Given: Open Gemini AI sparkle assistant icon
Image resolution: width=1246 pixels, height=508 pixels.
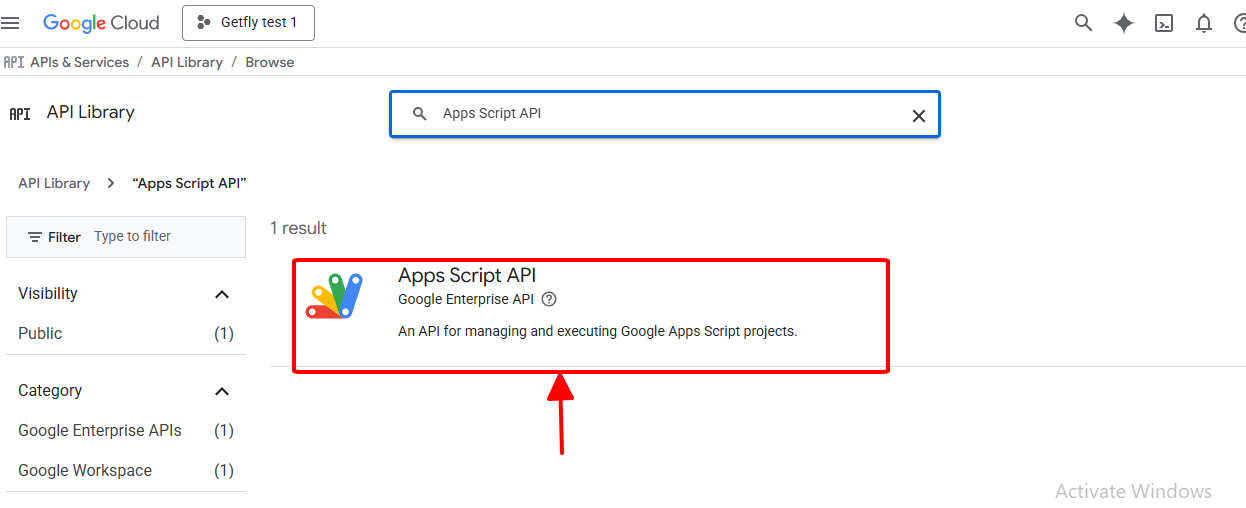Looking at the screenshot, I should coord(1124,23).
